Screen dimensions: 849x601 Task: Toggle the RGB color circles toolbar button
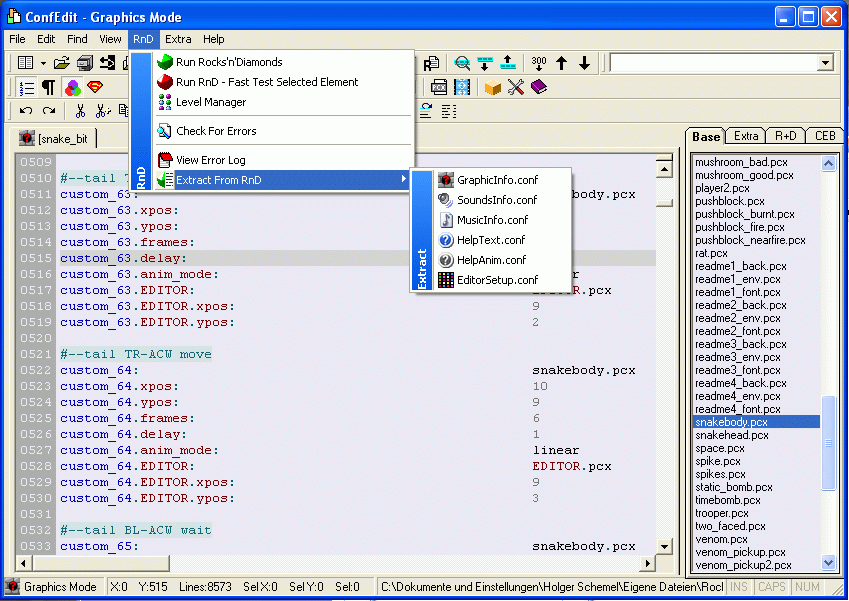pyautogui.click(x=72, y=87)
